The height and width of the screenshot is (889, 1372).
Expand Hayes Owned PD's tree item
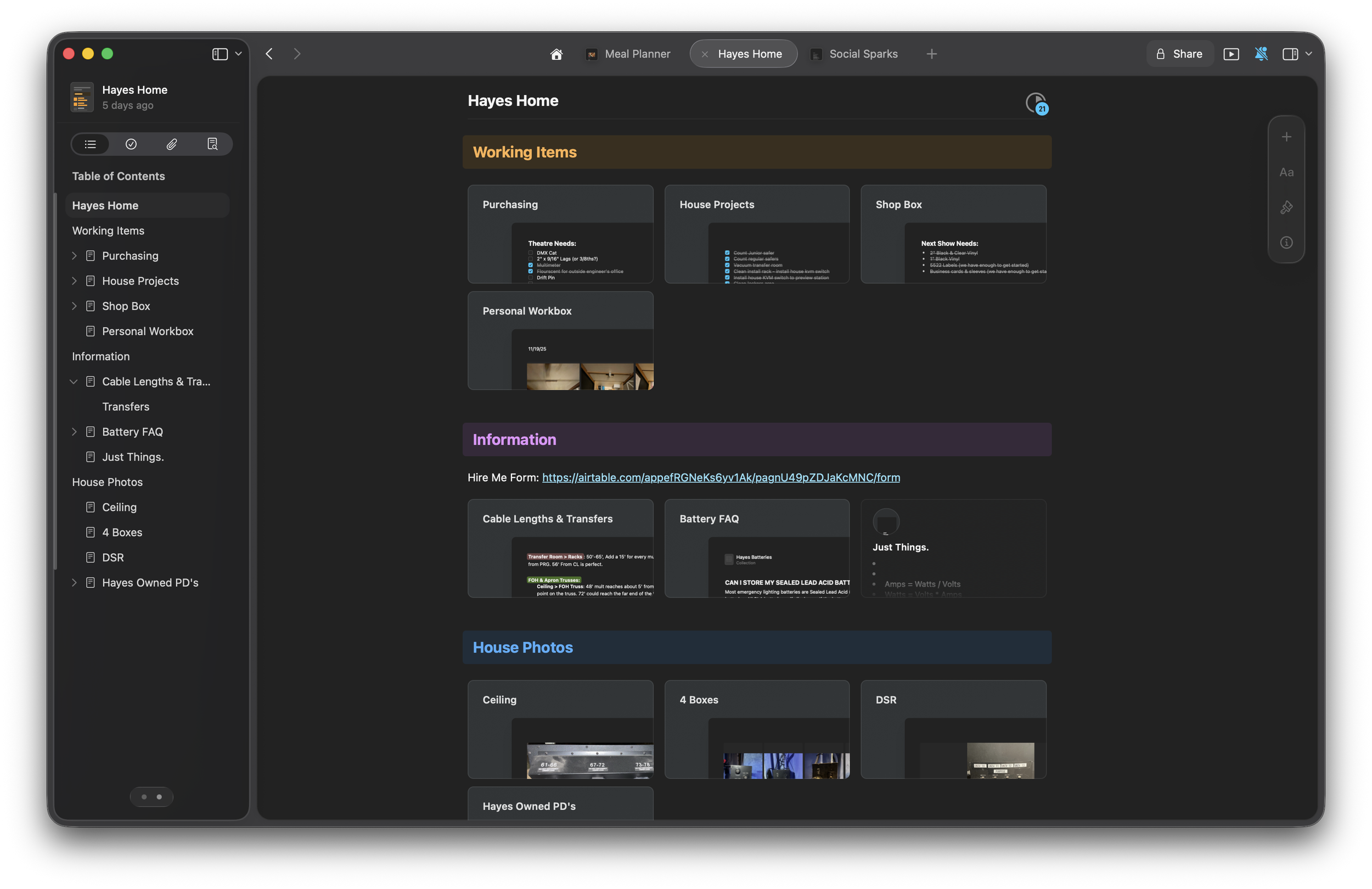click(x=74, y=582)
